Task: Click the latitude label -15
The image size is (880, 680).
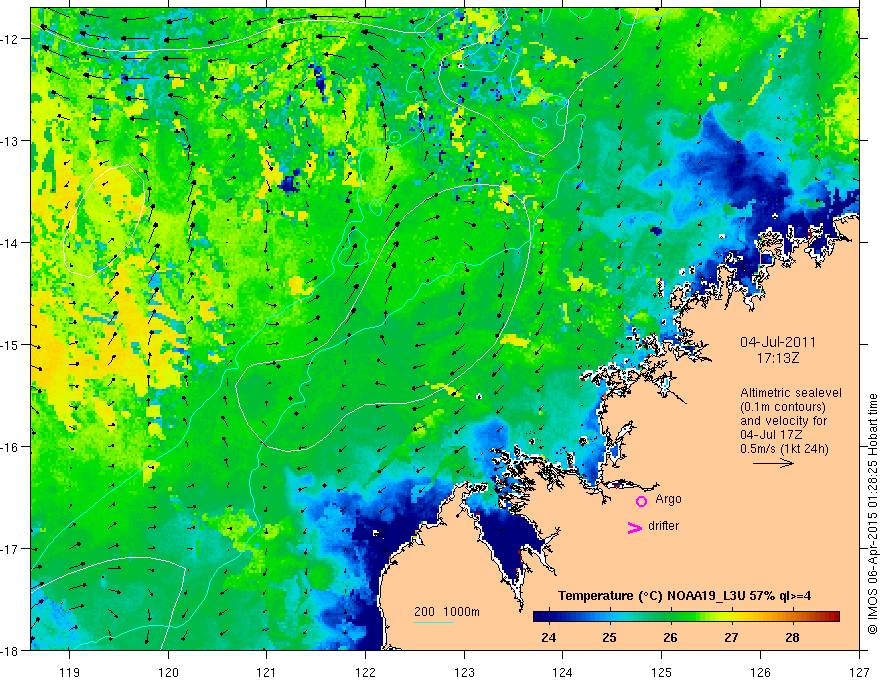Action: pos(10,344)
